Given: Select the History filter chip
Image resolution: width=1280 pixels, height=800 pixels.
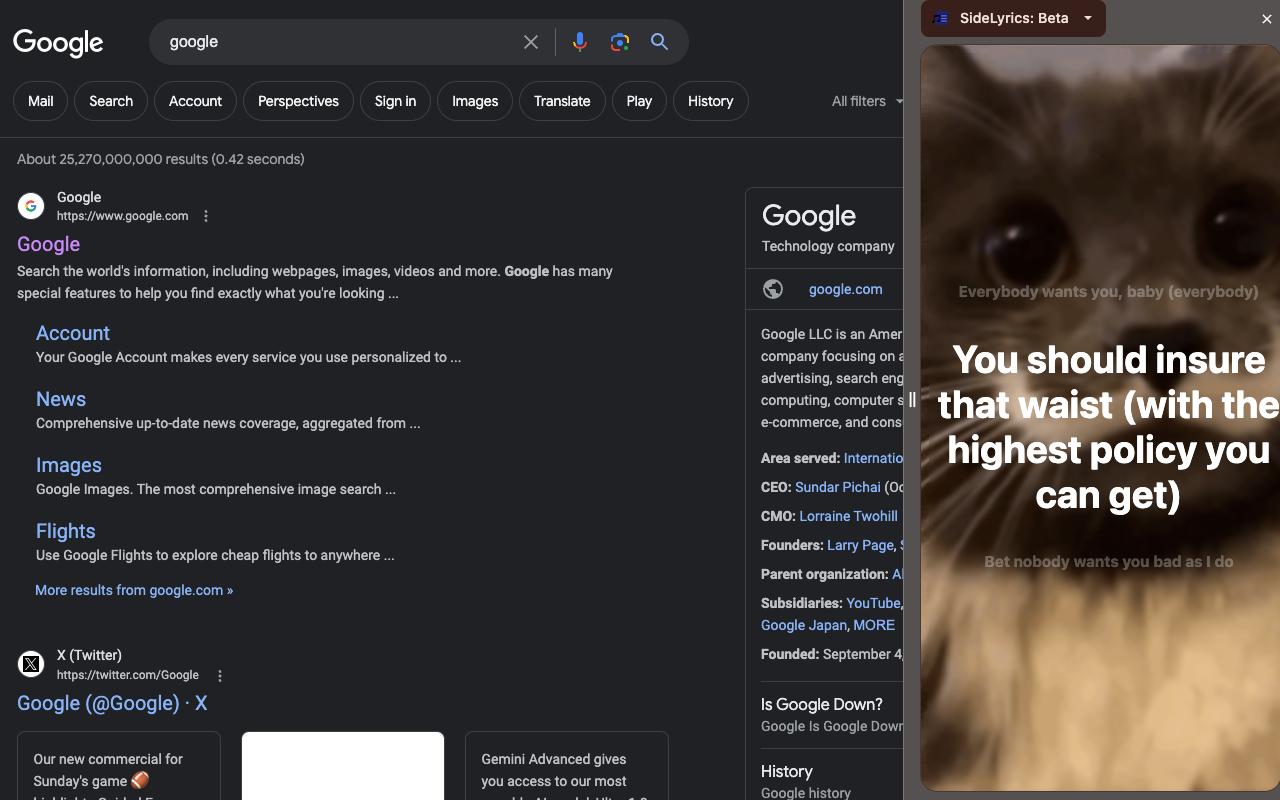Looking at the screenshot, I should point(711,101).
